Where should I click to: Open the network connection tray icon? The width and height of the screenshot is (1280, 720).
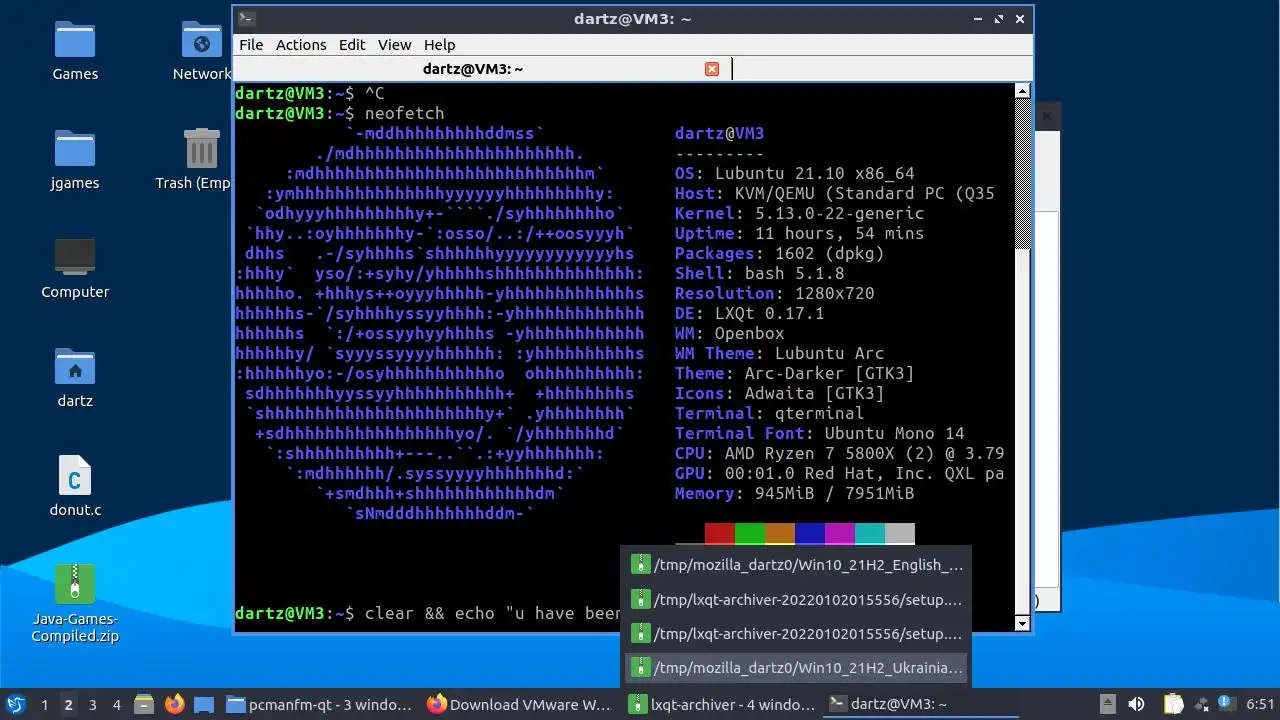pyautogui.click(x=1201, y=704)
